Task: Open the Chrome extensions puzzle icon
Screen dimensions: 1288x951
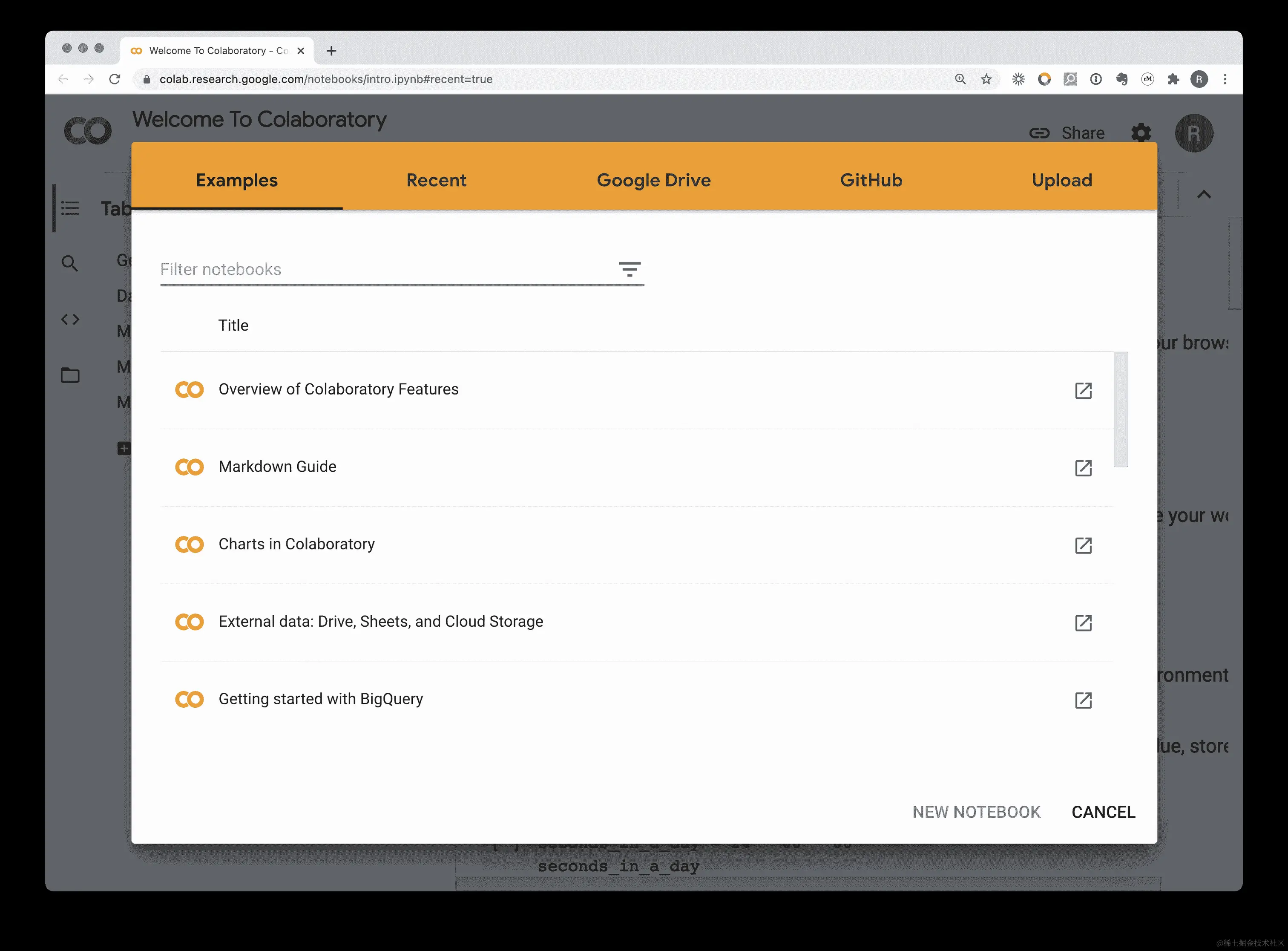Action: [x=1173, y=79]
